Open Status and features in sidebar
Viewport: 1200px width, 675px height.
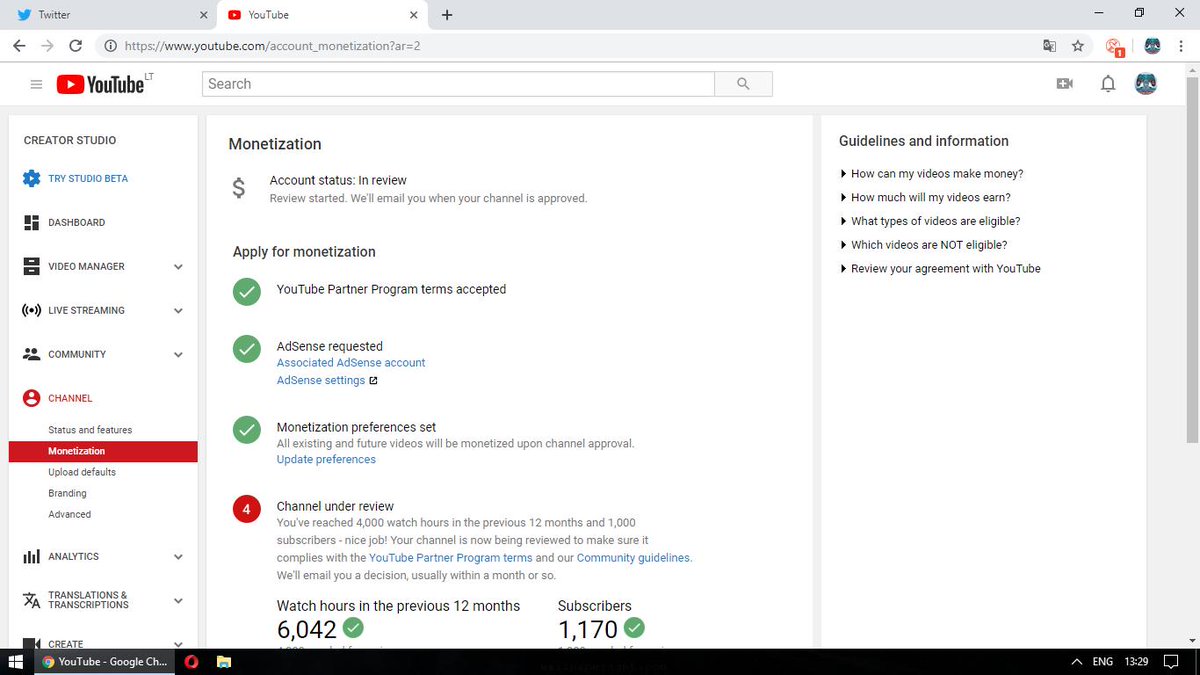90,430
